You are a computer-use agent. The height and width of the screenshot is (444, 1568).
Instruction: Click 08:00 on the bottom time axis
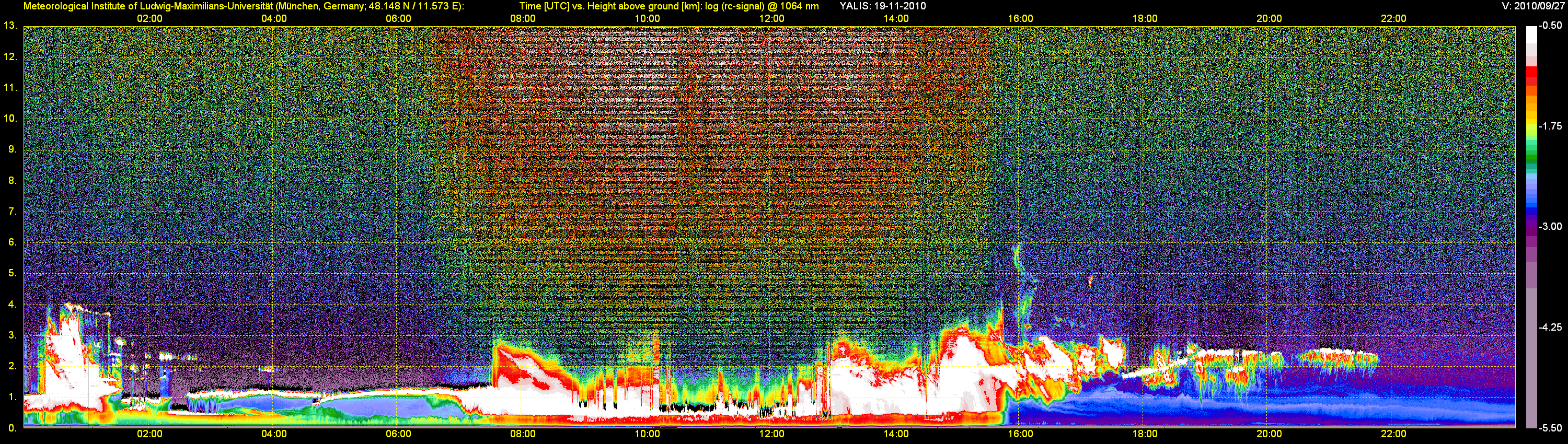523,434
